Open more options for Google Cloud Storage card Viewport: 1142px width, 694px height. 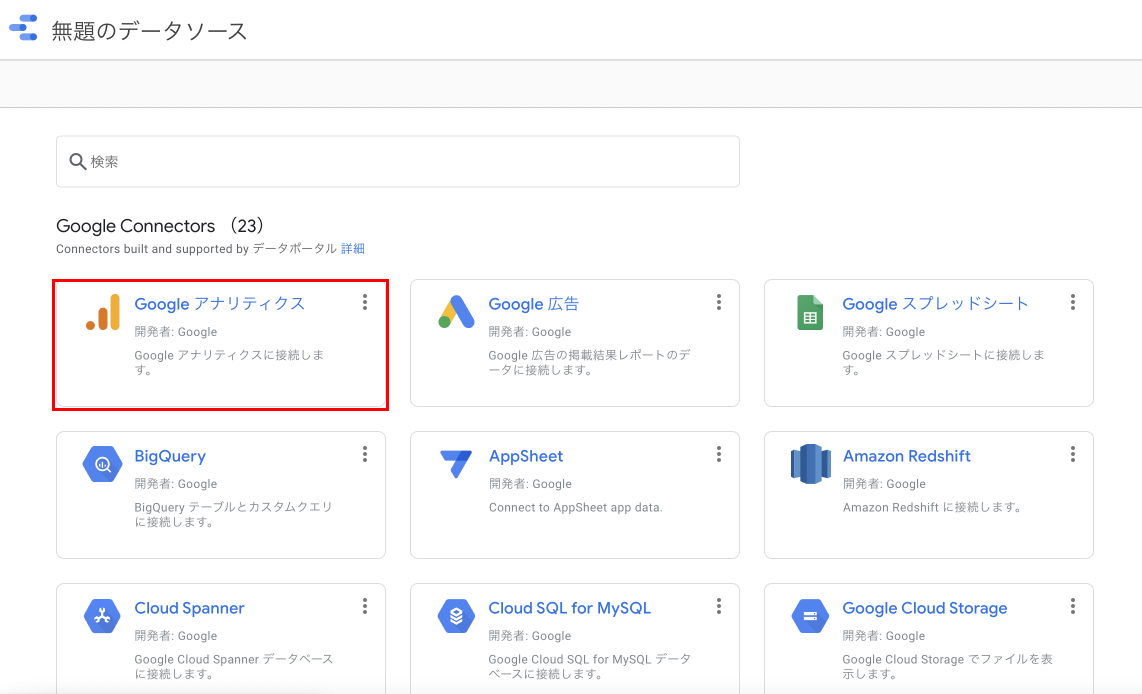coord(1073,606)
